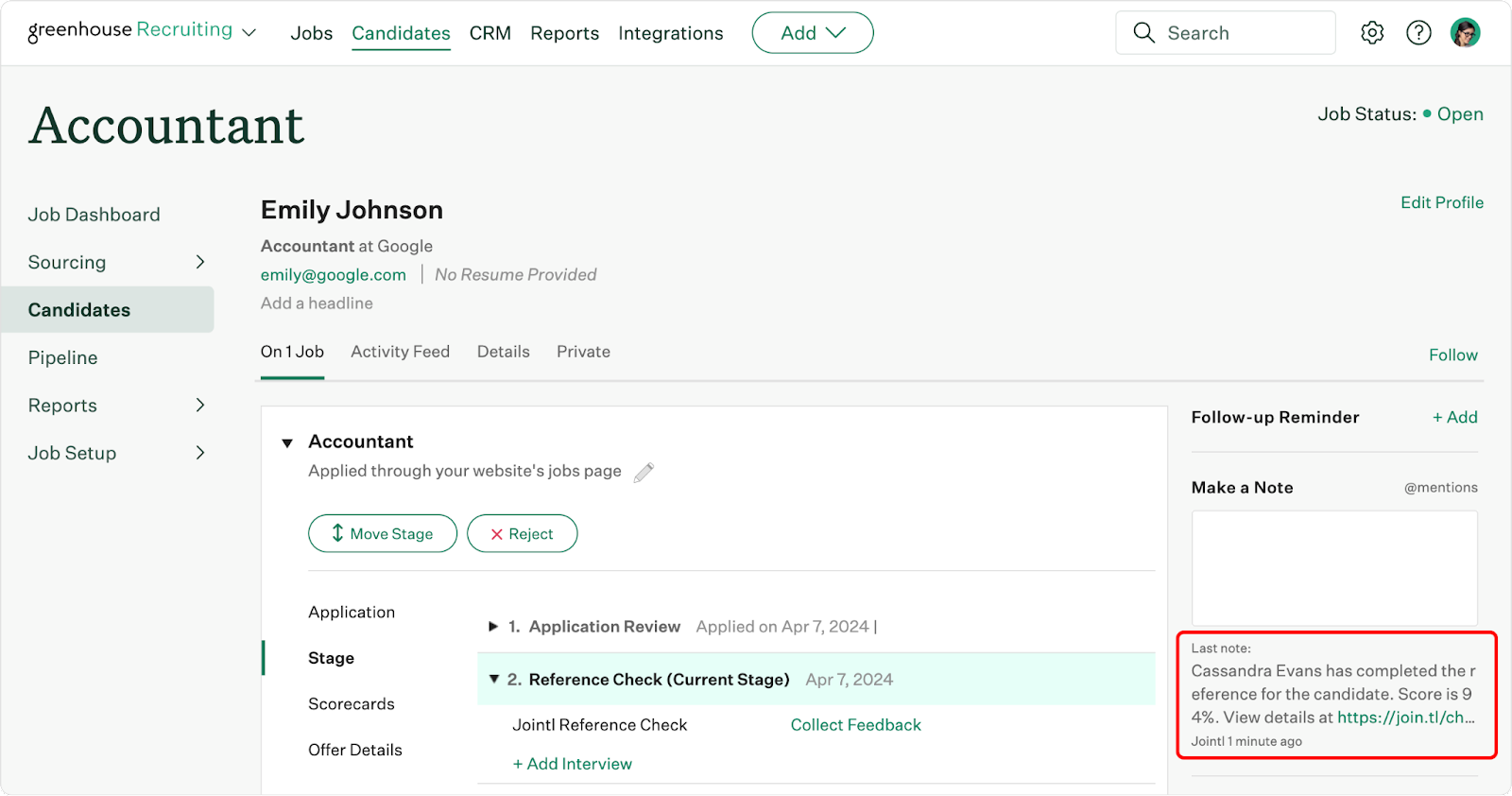
Task: Collapse the Reference Check stage triangle
Action: click(x=493, y=679)
